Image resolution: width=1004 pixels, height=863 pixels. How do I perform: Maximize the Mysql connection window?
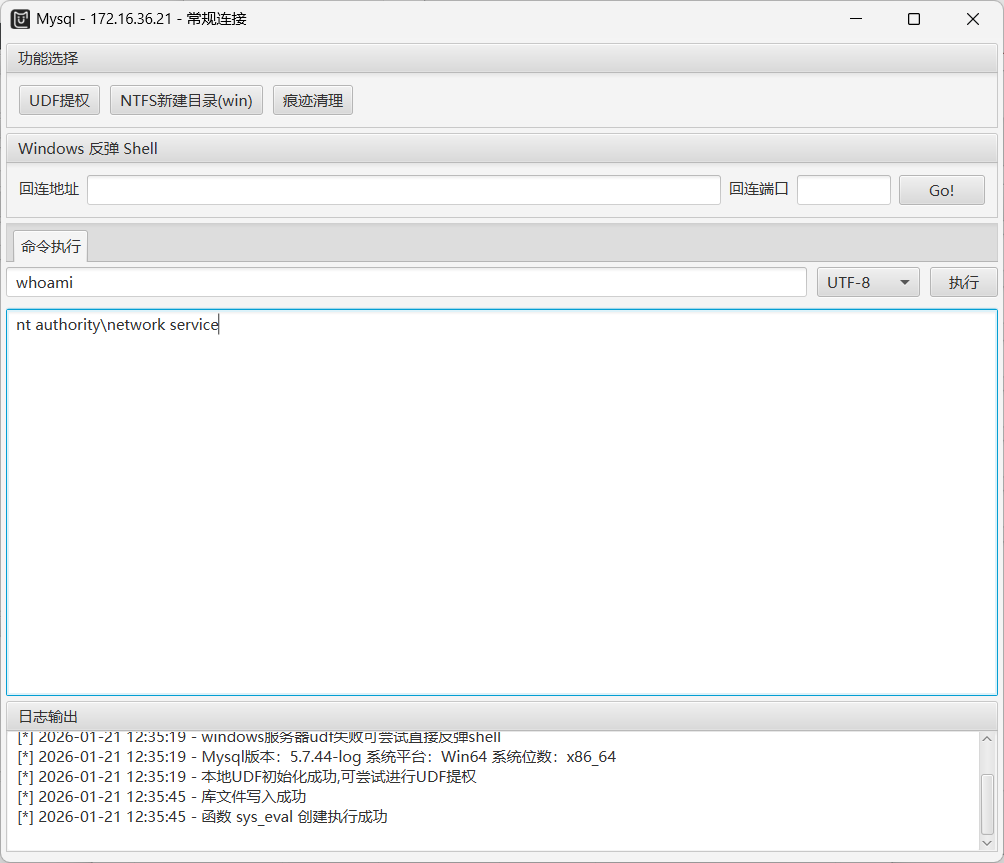click(x=913, y=19)
